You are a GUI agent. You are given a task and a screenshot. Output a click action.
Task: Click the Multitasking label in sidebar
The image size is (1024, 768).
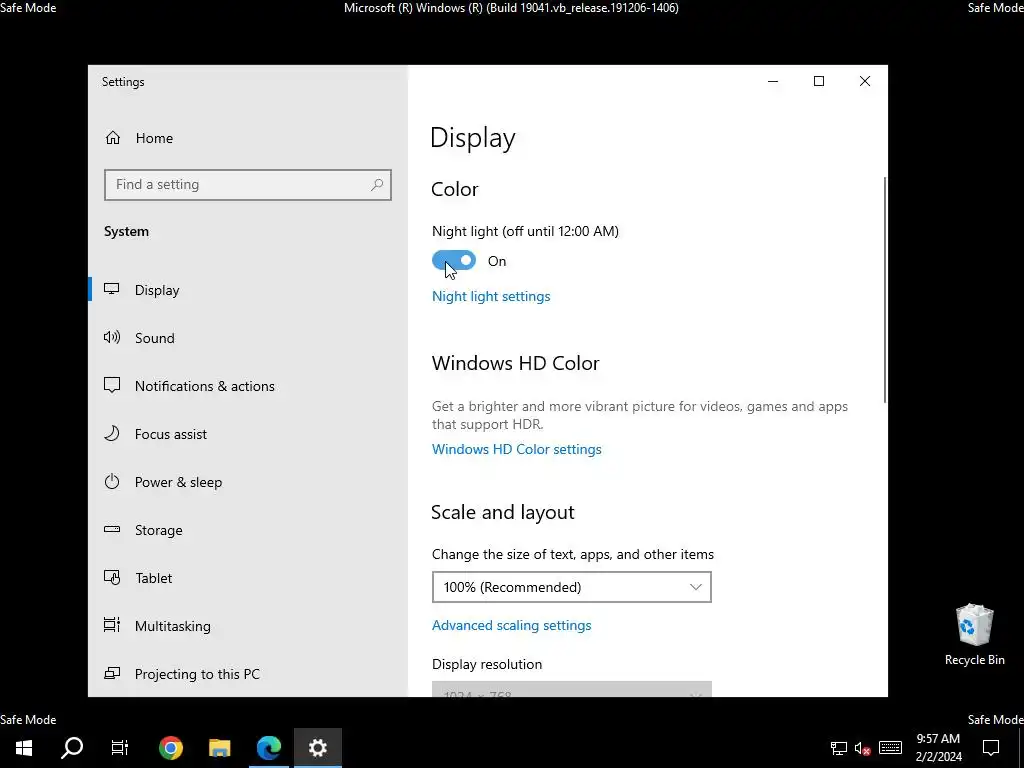coord(172,626)
